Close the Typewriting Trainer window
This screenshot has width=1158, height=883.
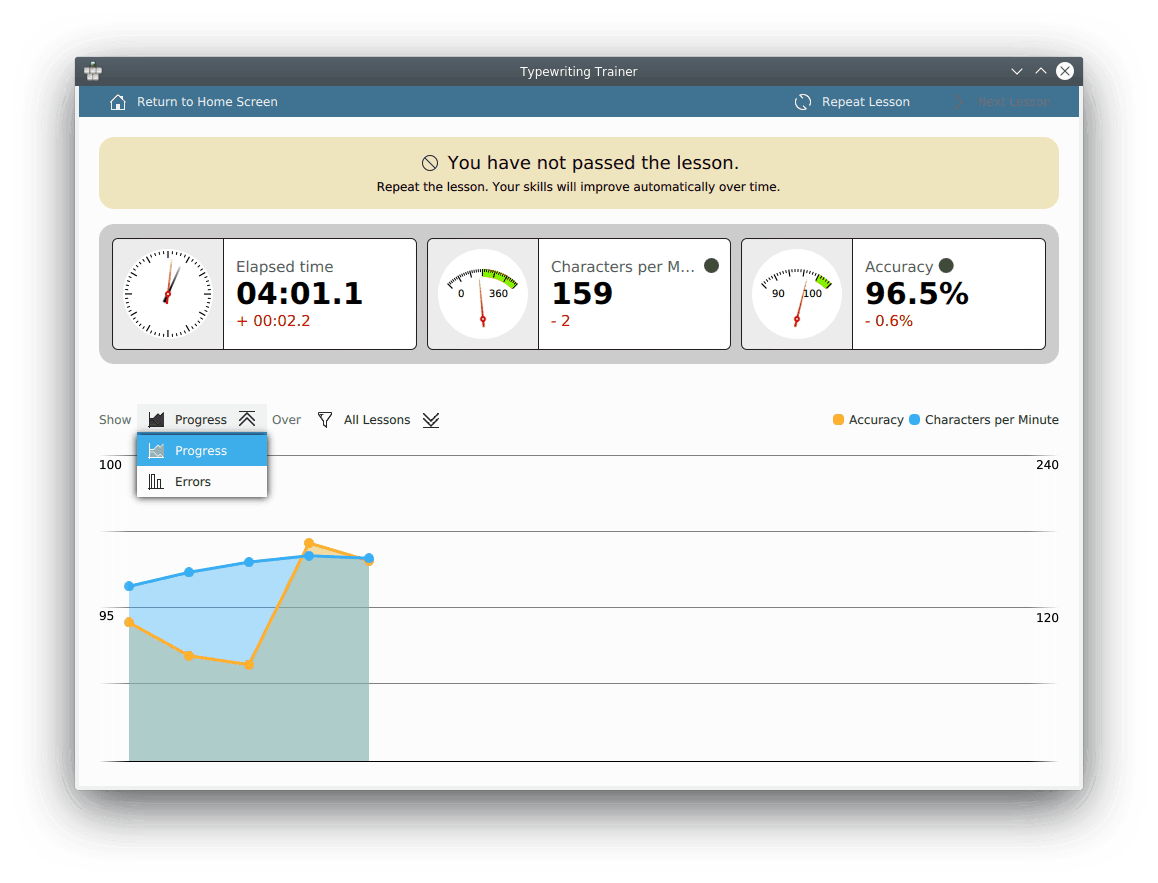(x=1065, y=71)
